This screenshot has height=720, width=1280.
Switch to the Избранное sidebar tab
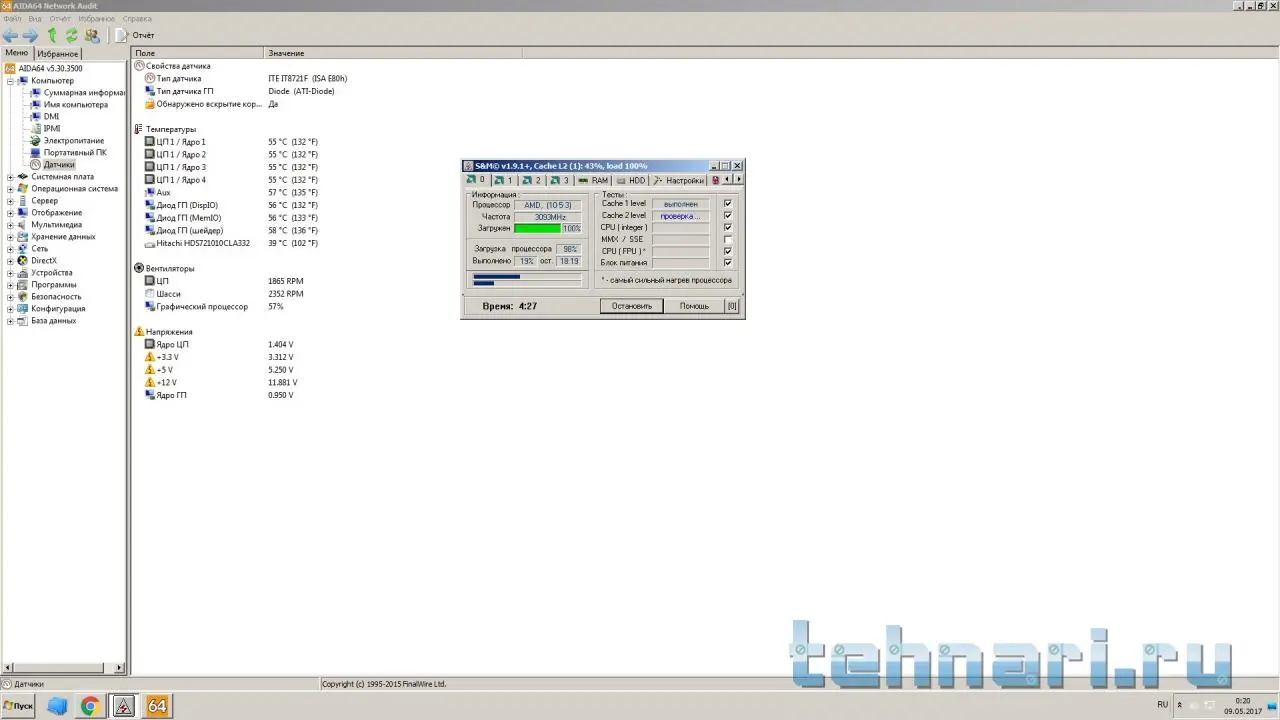(58, 53)
